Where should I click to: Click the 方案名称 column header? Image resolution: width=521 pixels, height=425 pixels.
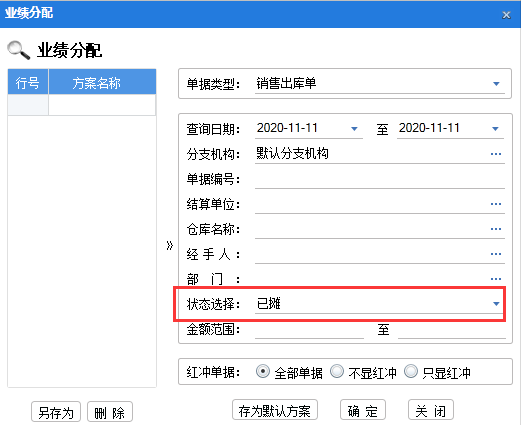pos(102,82)
